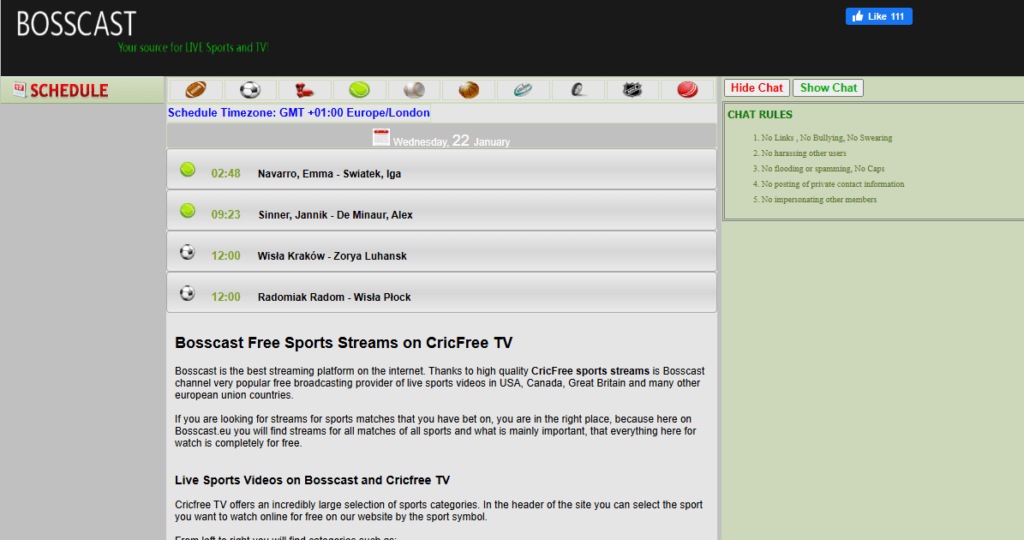The height and width of the screenshot is (540, 1024).
Task: Select the red cricket ball category icon
Action: 687,89
